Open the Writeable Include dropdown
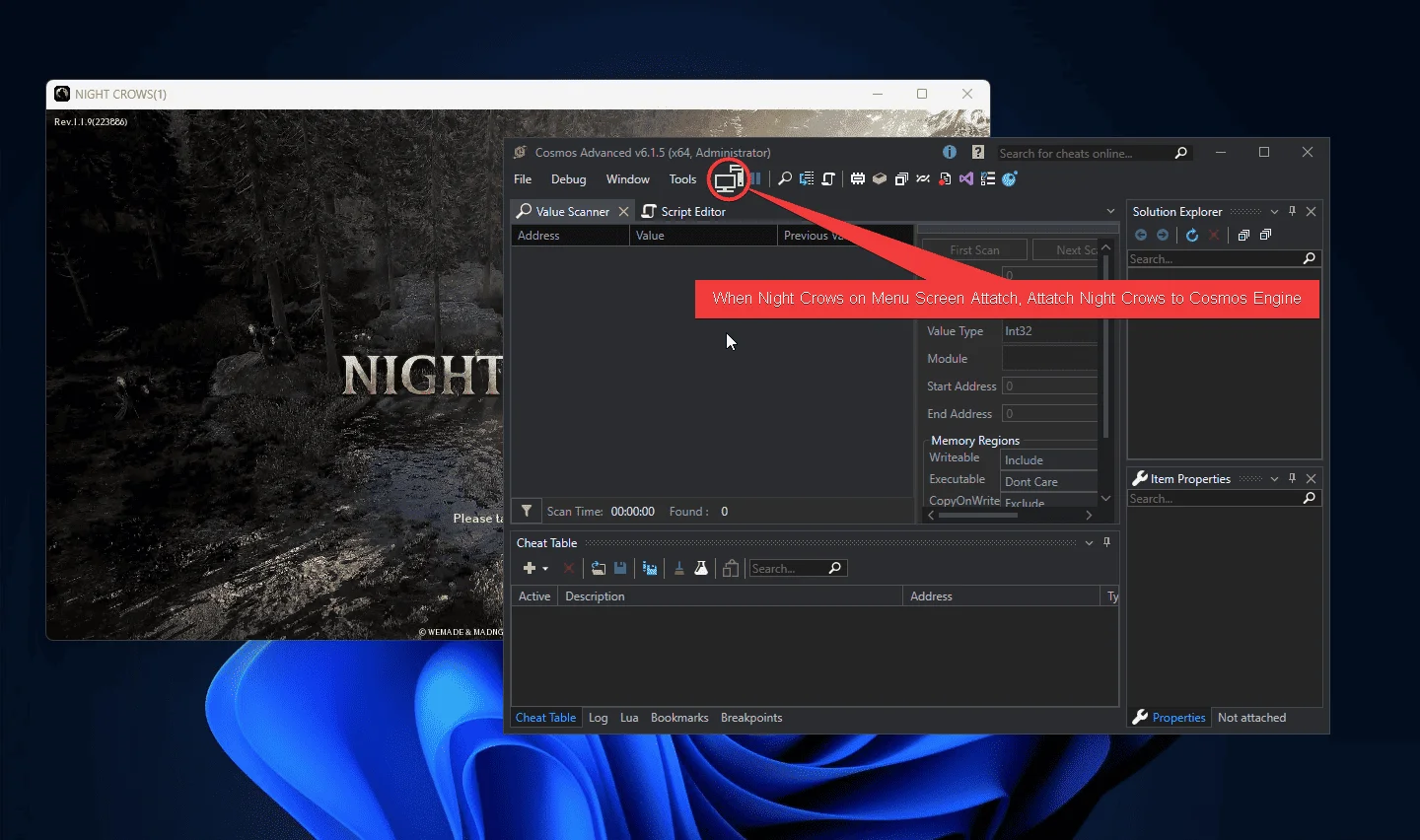The image size is (1420, 840). tap(1050, 460)
